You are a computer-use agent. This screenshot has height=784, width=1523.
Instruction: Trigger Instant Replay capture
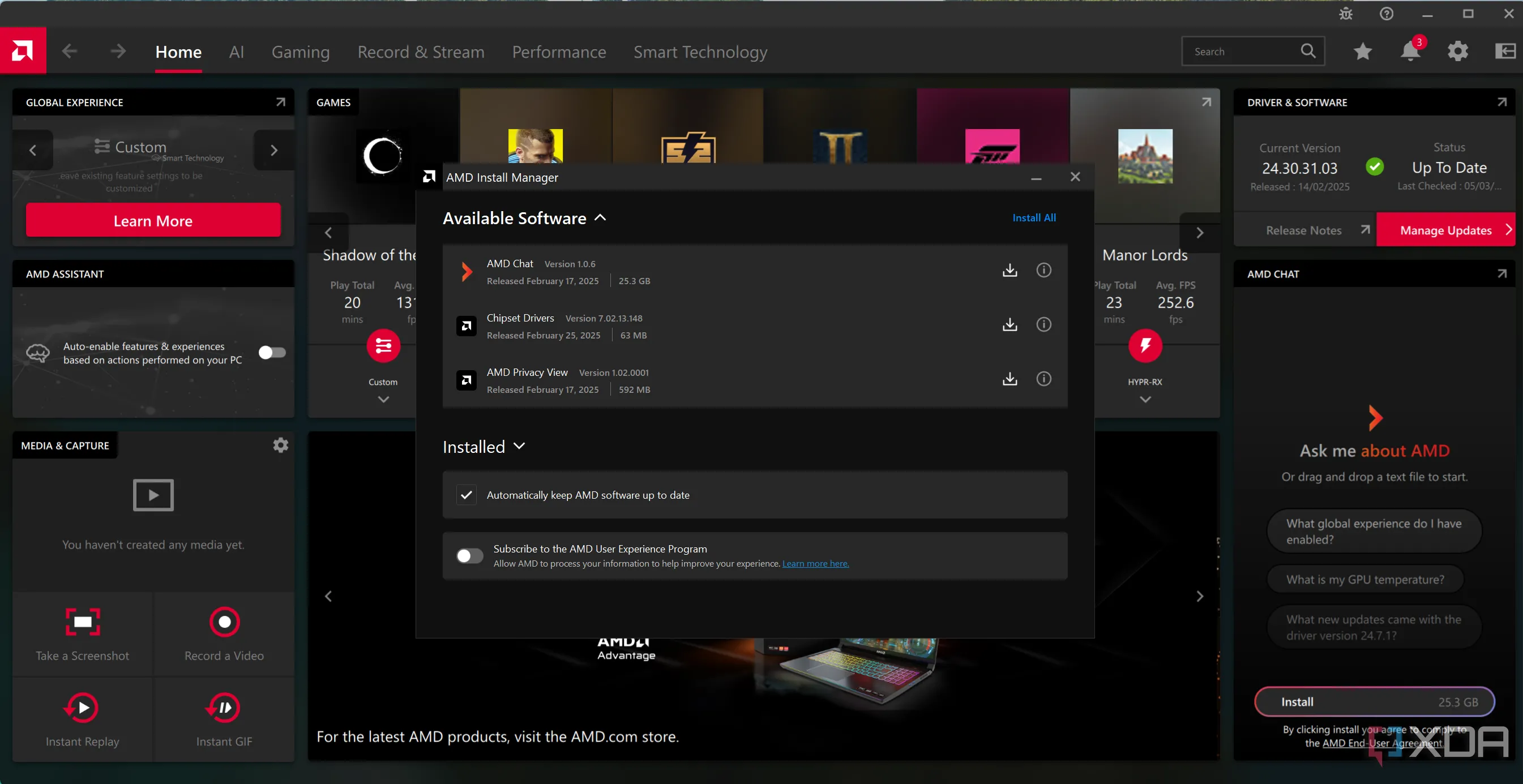tap(82, 708)
